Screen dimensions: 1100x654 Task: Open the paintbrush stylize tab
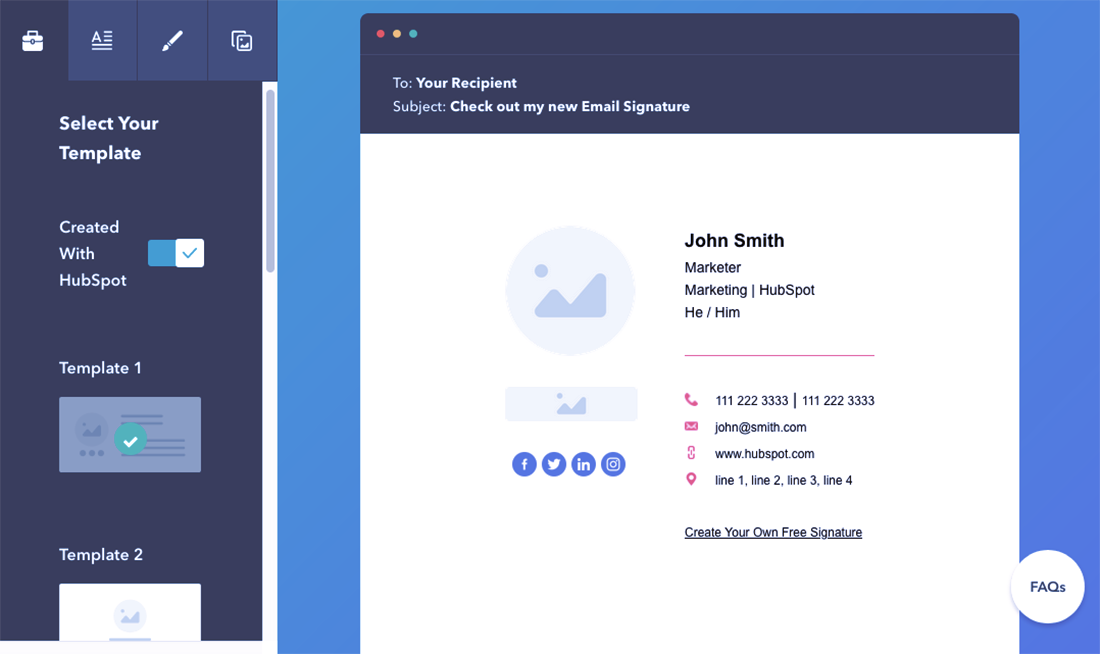[172, 41]
